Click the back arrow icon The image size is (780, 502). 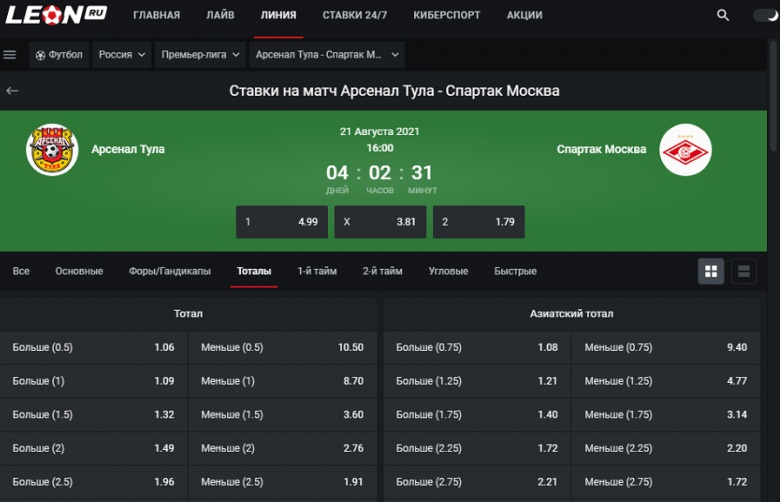click(12, 91)
